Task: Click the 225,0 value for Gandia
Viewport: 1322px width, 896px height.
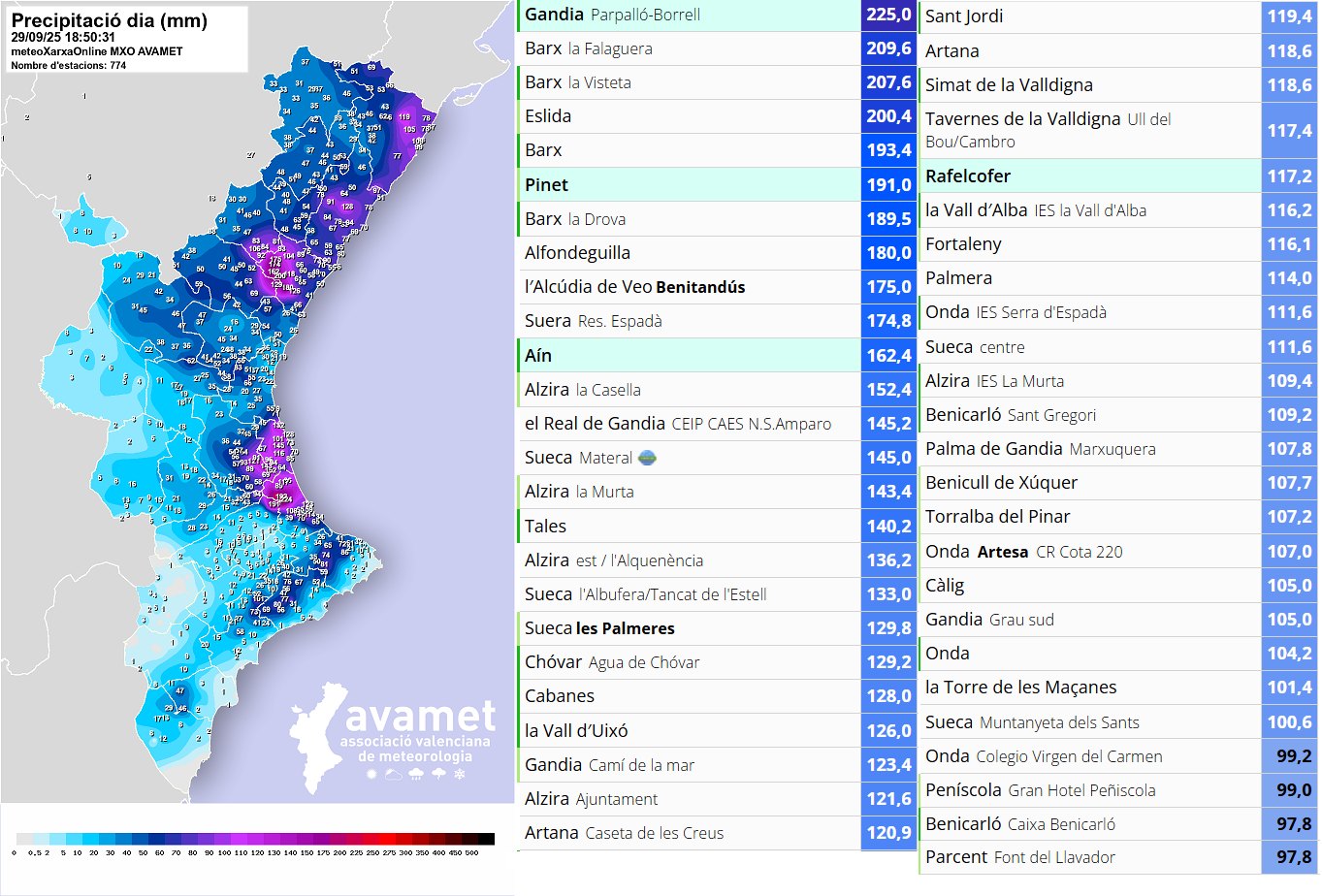Action: coord(888,15)
